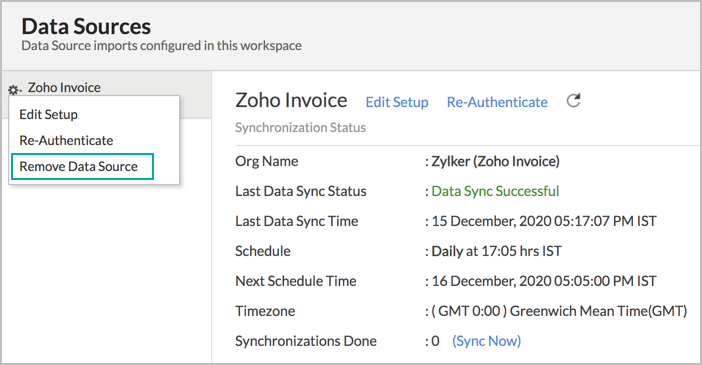Image resolution: width=702 pixels, height=365 pixels.
Task: Select Zoho Invoice in the sidebar list
Action: tap(64, 87)
